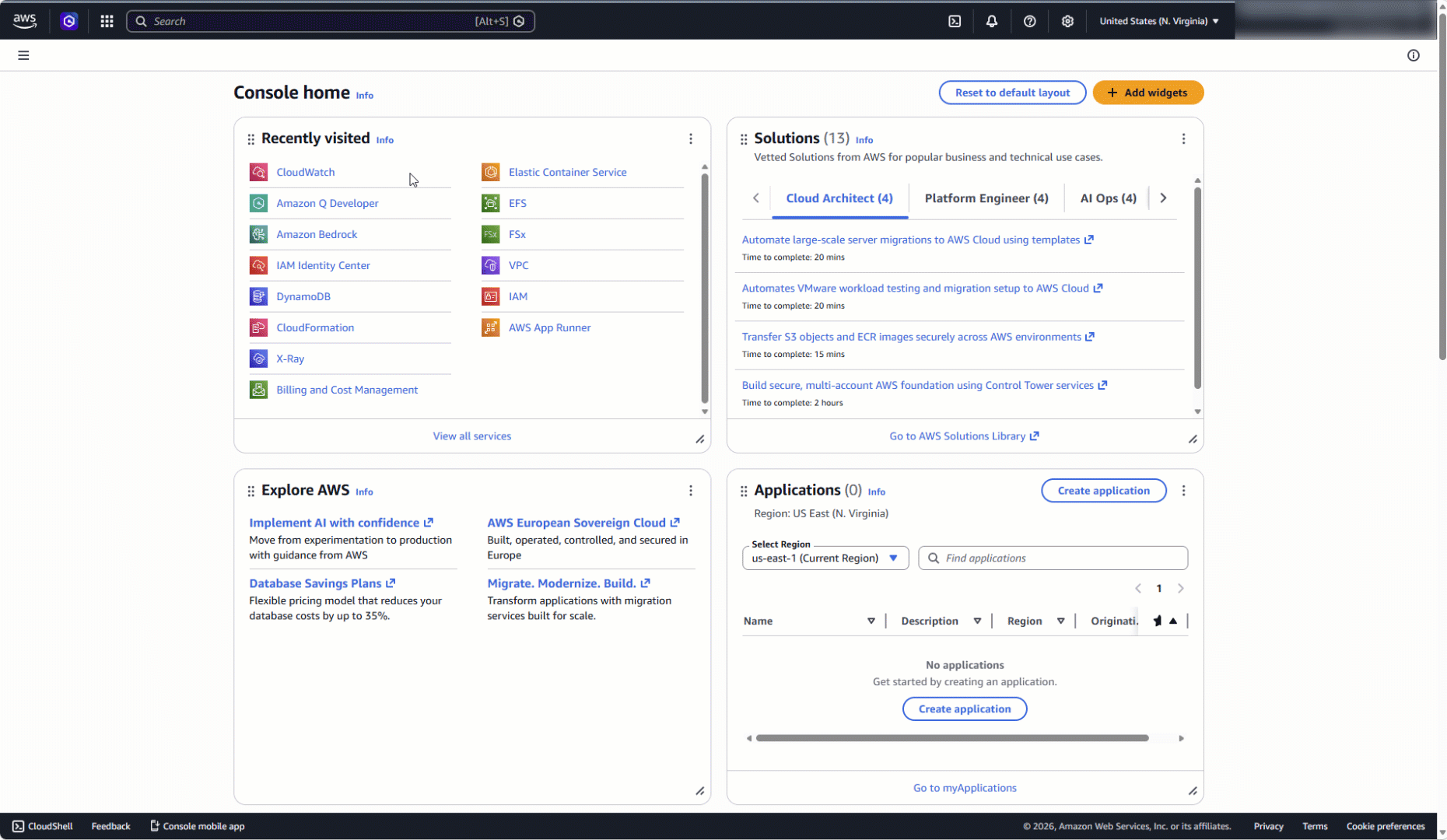Open the region selector United States (N. Virginia)
1447x840 pixels.
(x=1158, y=21)
